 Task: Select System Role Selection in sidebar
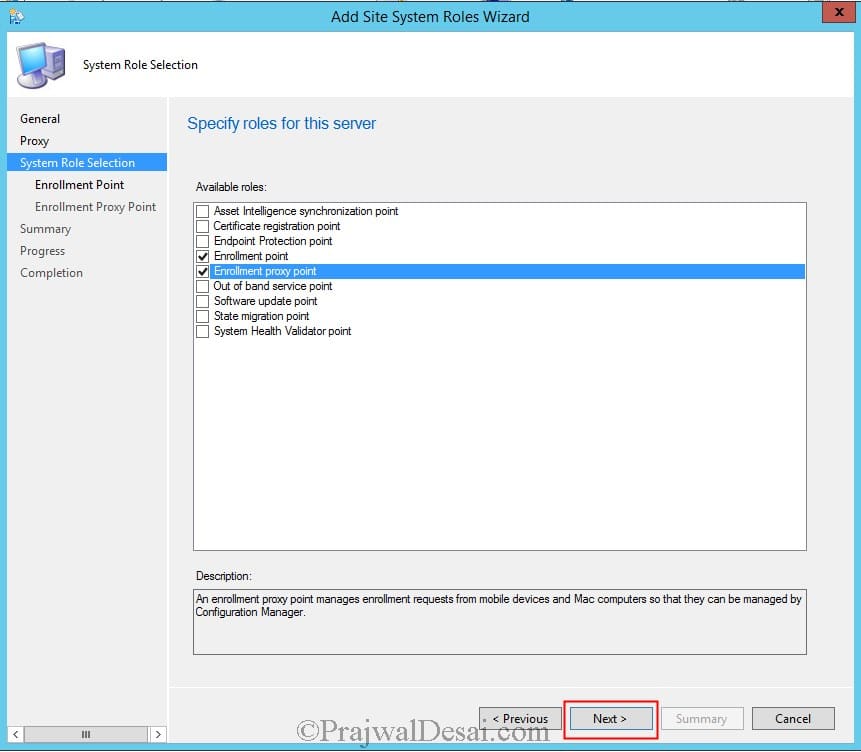87,163
